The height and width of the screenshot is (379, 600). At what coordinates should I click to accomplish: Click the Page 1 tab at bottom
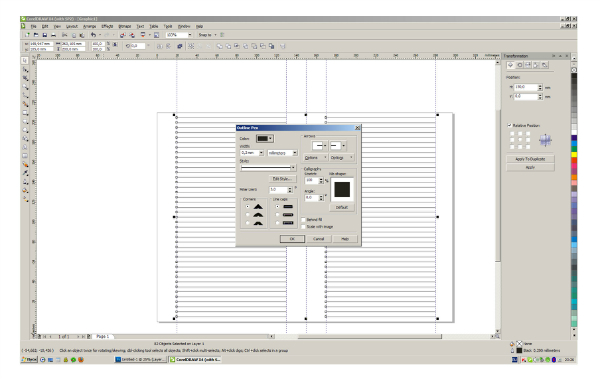tap(103, 337)
